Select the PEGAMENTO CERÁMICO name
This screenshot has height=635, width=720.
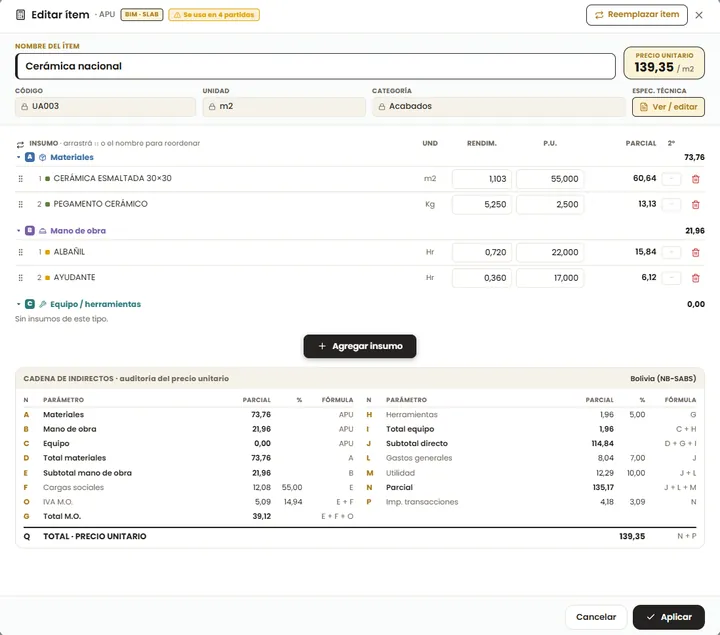(x=101, y=204)
